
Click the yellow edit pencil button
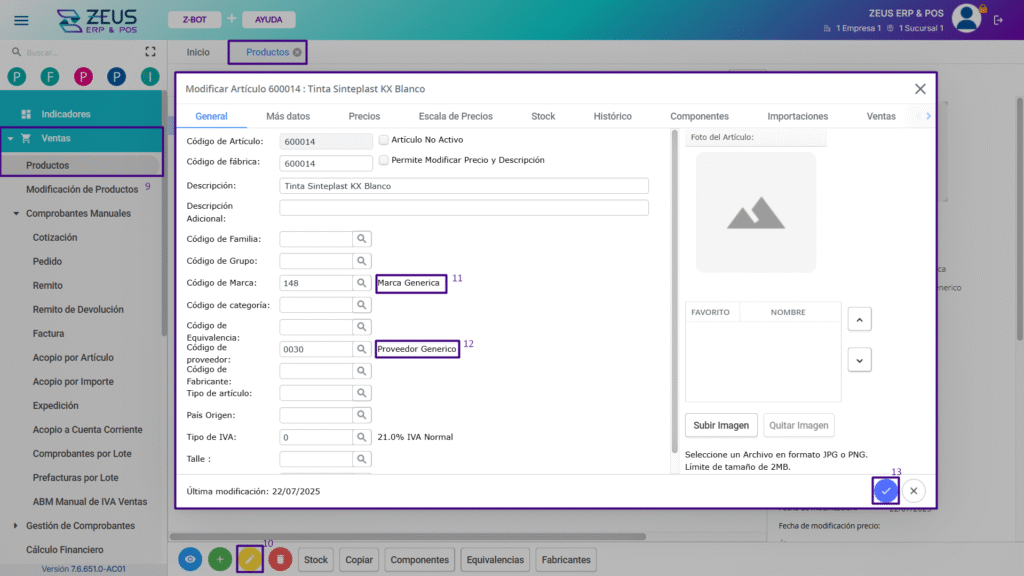[250, 560]
